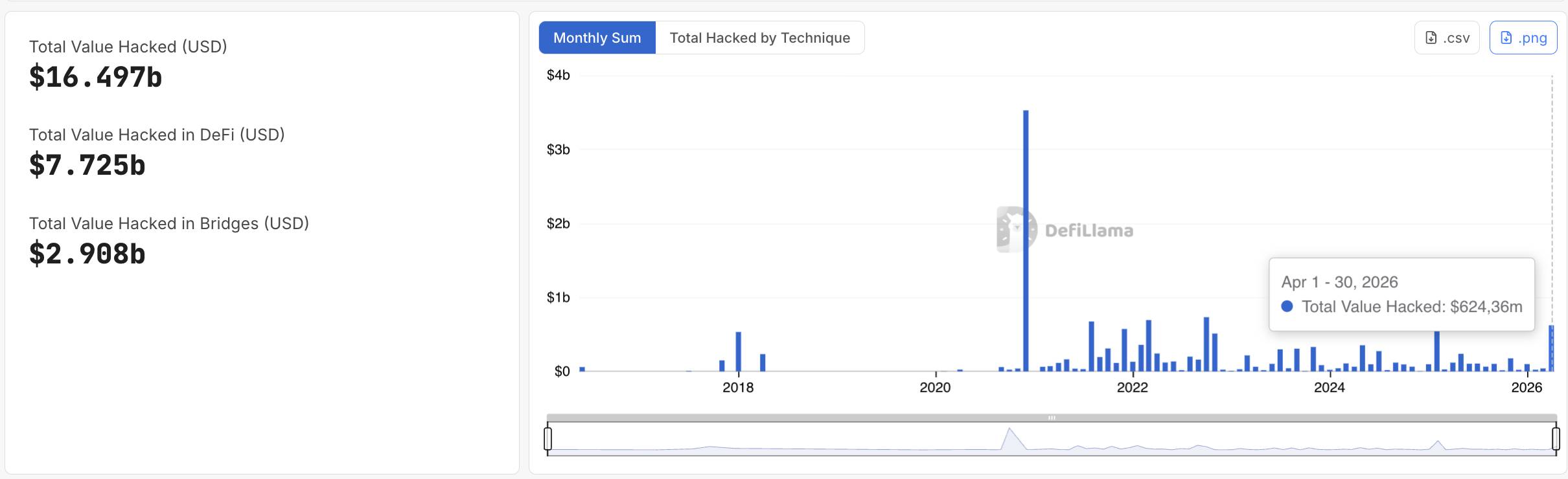Click the right range slider handle
Viewport: 1568px width, 479px height.
[1556, 438]
